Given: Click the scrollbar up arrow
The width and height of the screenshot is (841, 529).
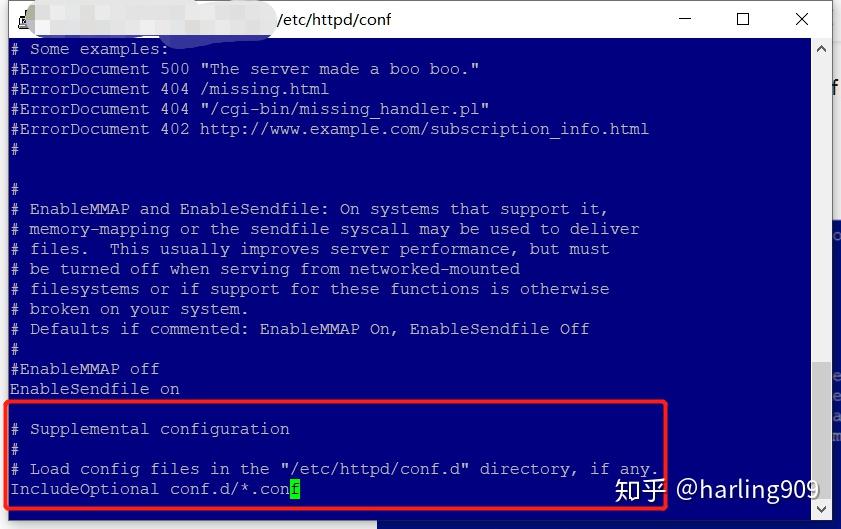Looking at the screenshot, I should point(821,49).
